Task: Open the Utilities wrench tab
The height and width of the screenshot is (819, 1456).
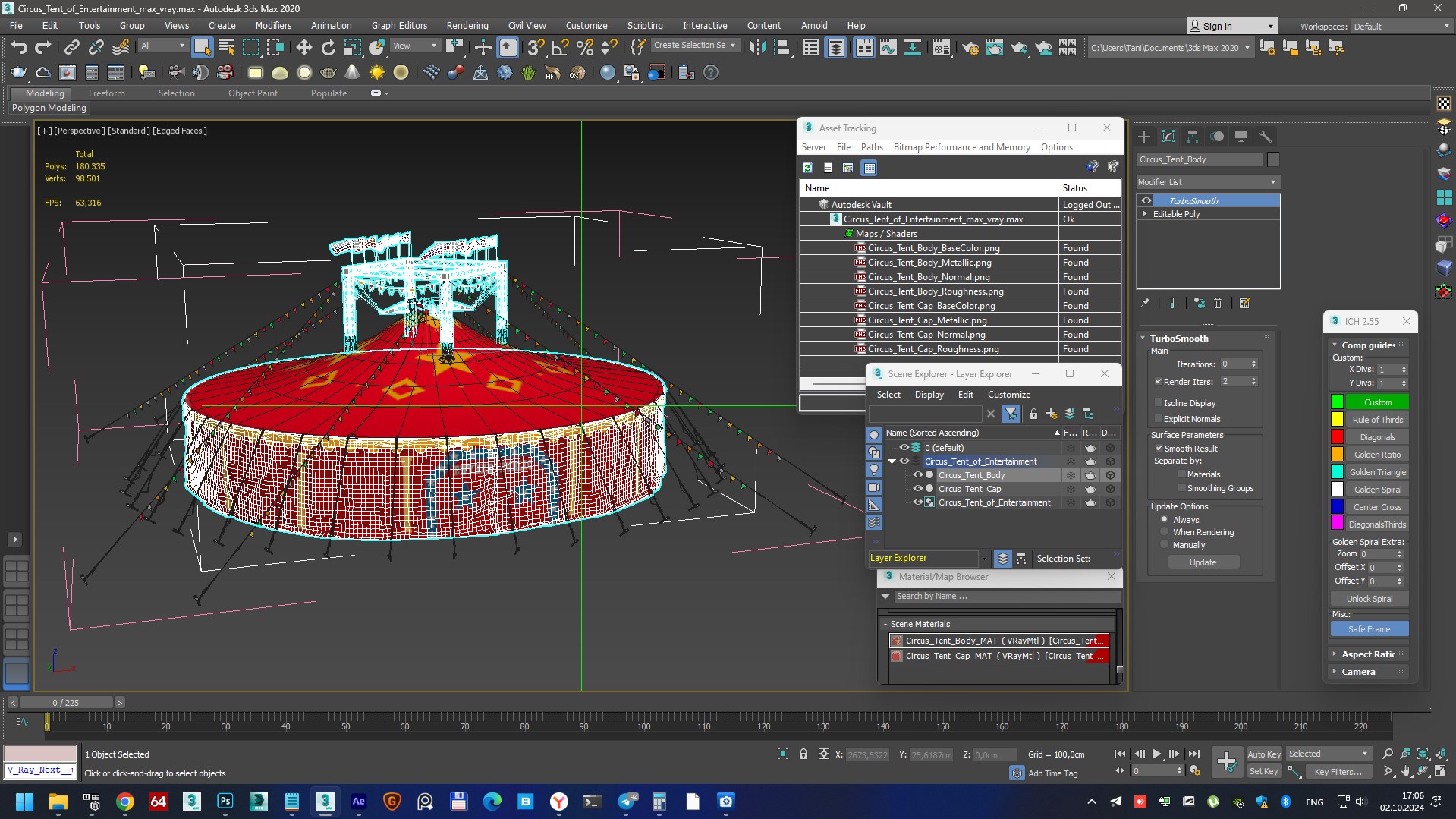Action: point(1265,137)
